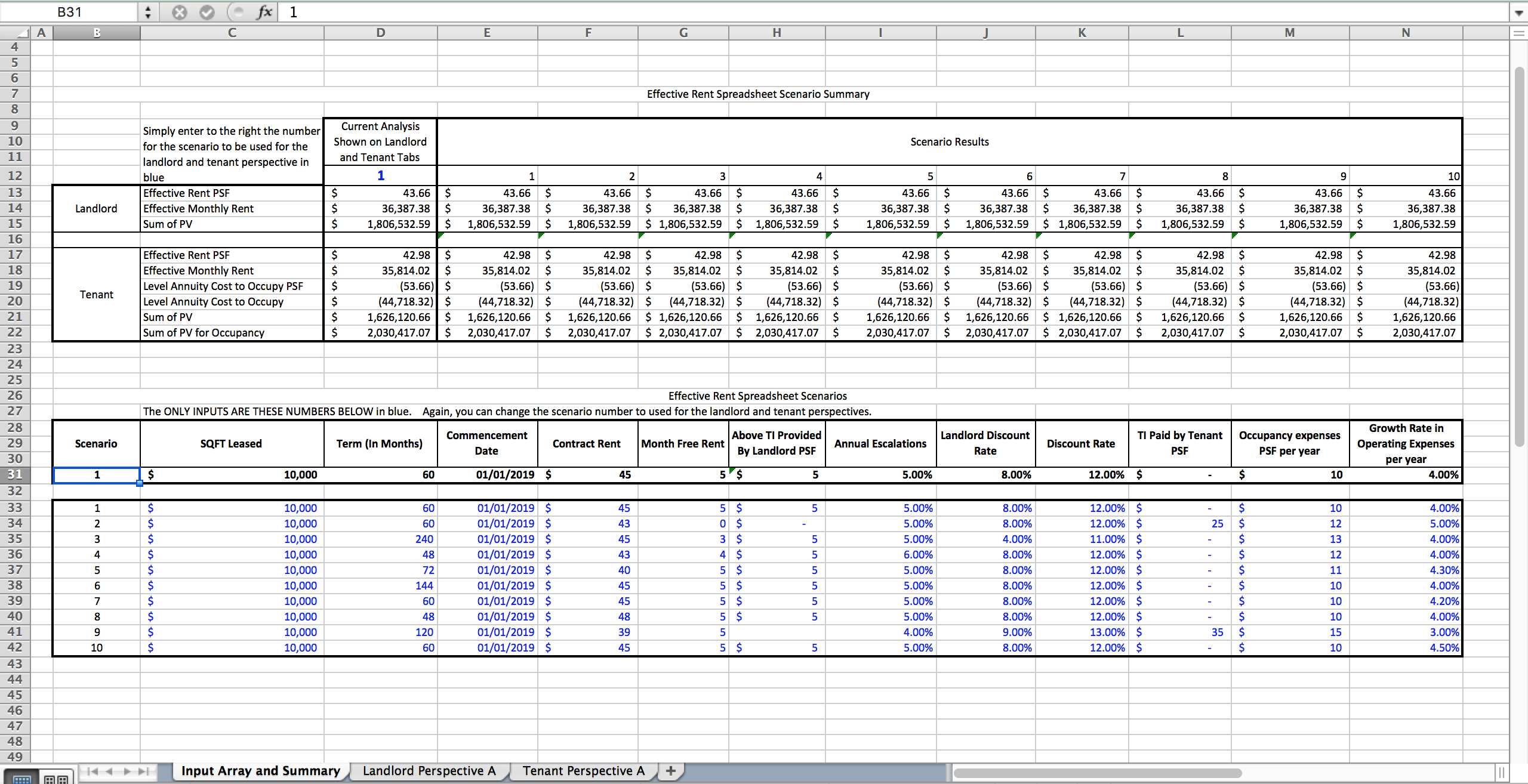Click the horizontal scrollbar at the bottom
This screenshot has width=1528, height=784.
click(1098, 772)
